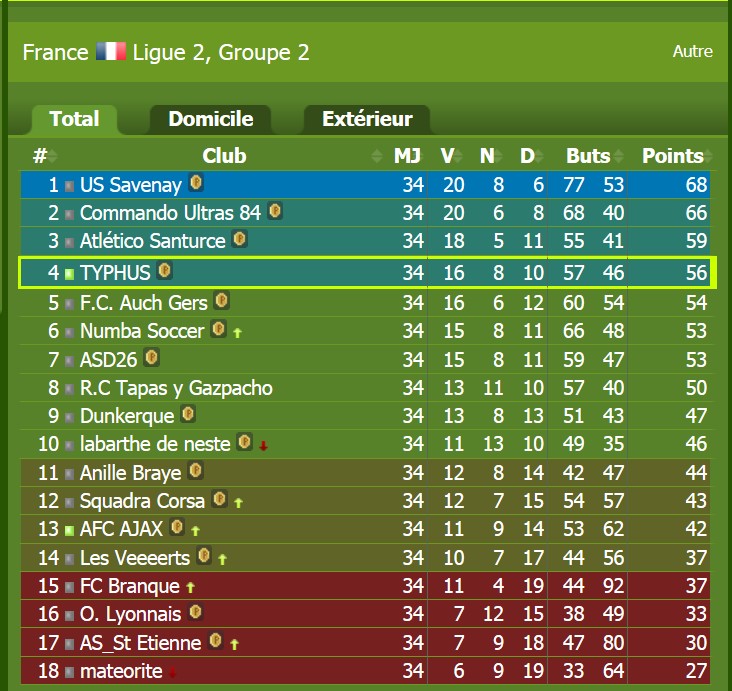Image resolution: width=732 pixels, height=691 pixels.
Task: Click the French flag icon in the header
Action: pyautogui.click(x=111, y=51)
